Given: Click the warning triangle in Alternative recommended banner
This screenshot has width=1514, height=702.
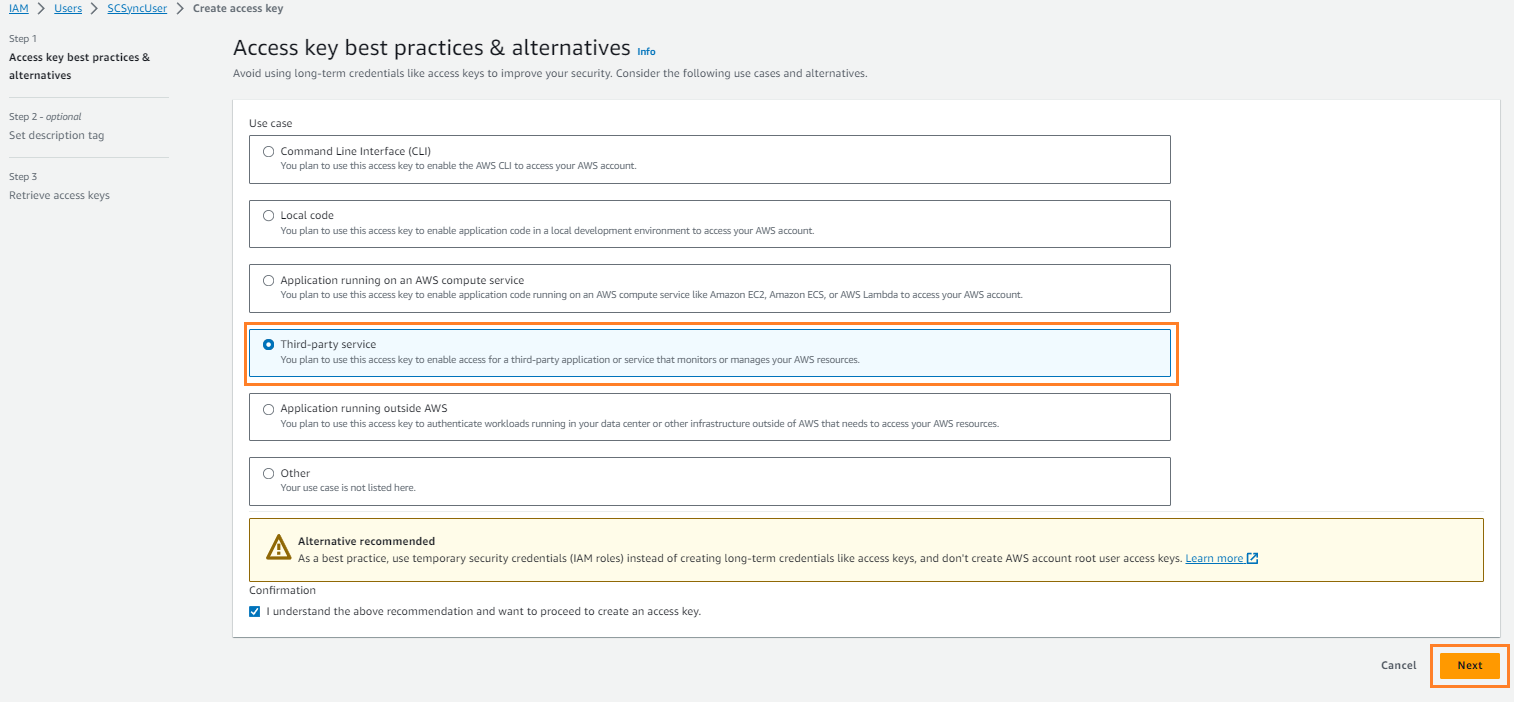Looking at the screenshot, I should (x=277, y=546).
